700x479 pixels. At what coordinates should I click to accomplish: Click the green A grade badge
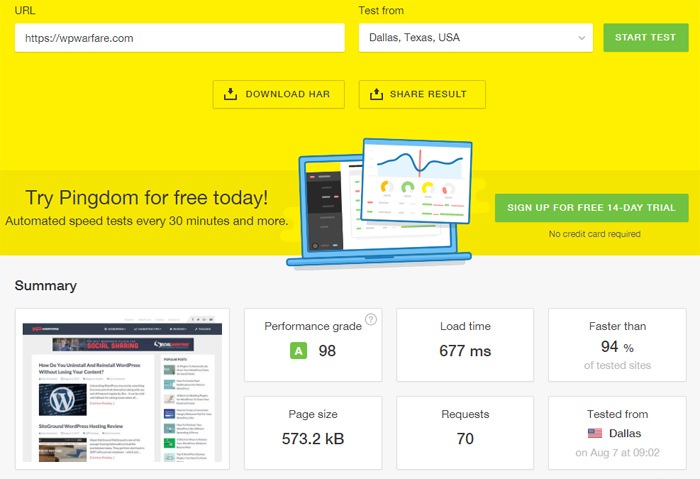pyautogui.click(x=299, y=351)
